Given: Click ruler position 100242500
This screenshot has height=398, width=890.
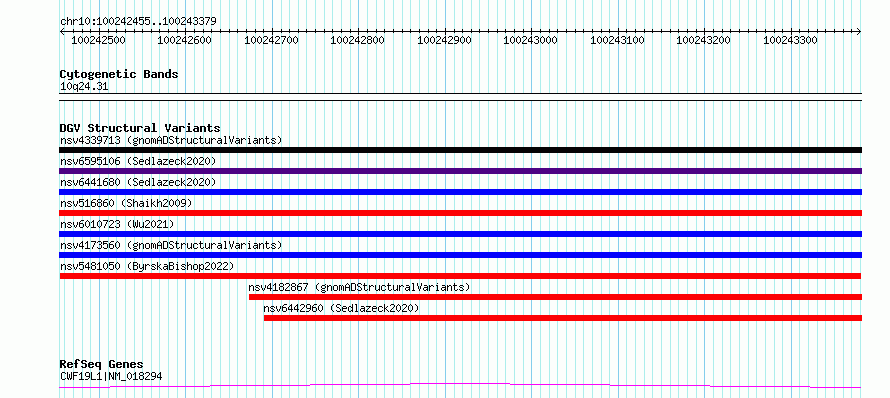Looking at the screenshot, I should (x=98, y=40).
